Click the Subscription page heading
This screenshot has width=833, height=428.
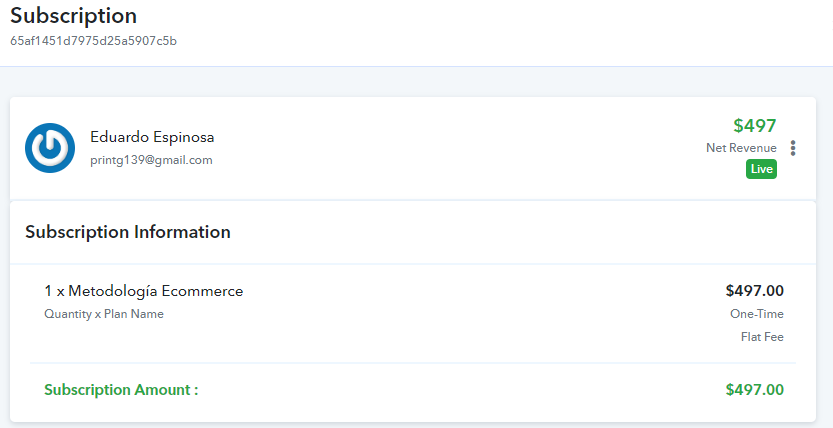[73, 16]
